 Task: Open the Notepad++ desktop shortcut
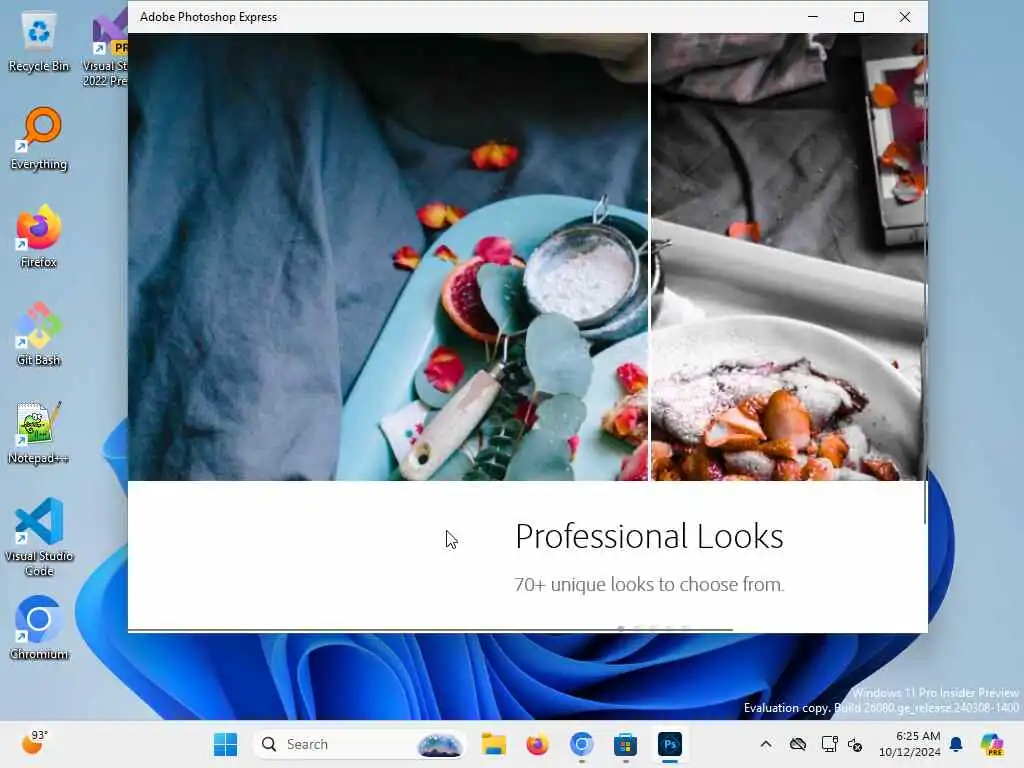(x=39, y=432)
